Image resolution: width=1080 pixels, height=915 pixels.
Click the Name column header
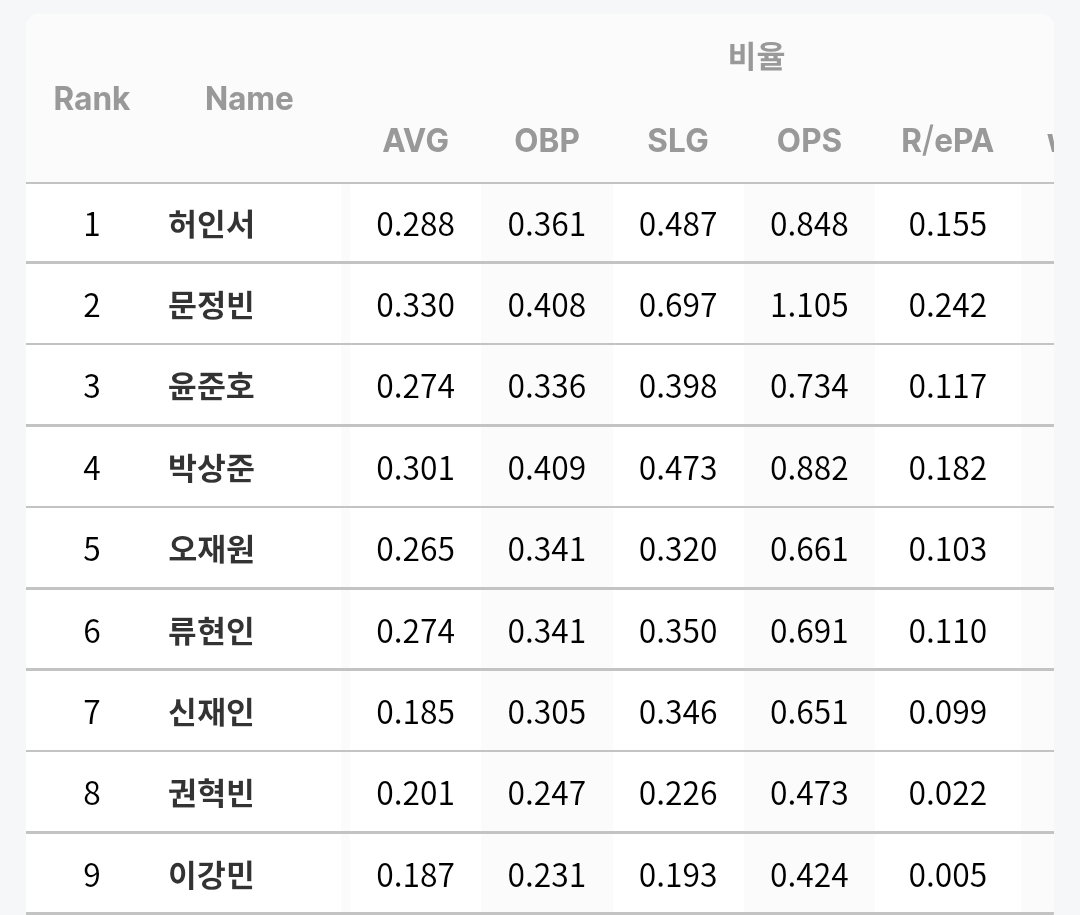[x=249, y=99]
